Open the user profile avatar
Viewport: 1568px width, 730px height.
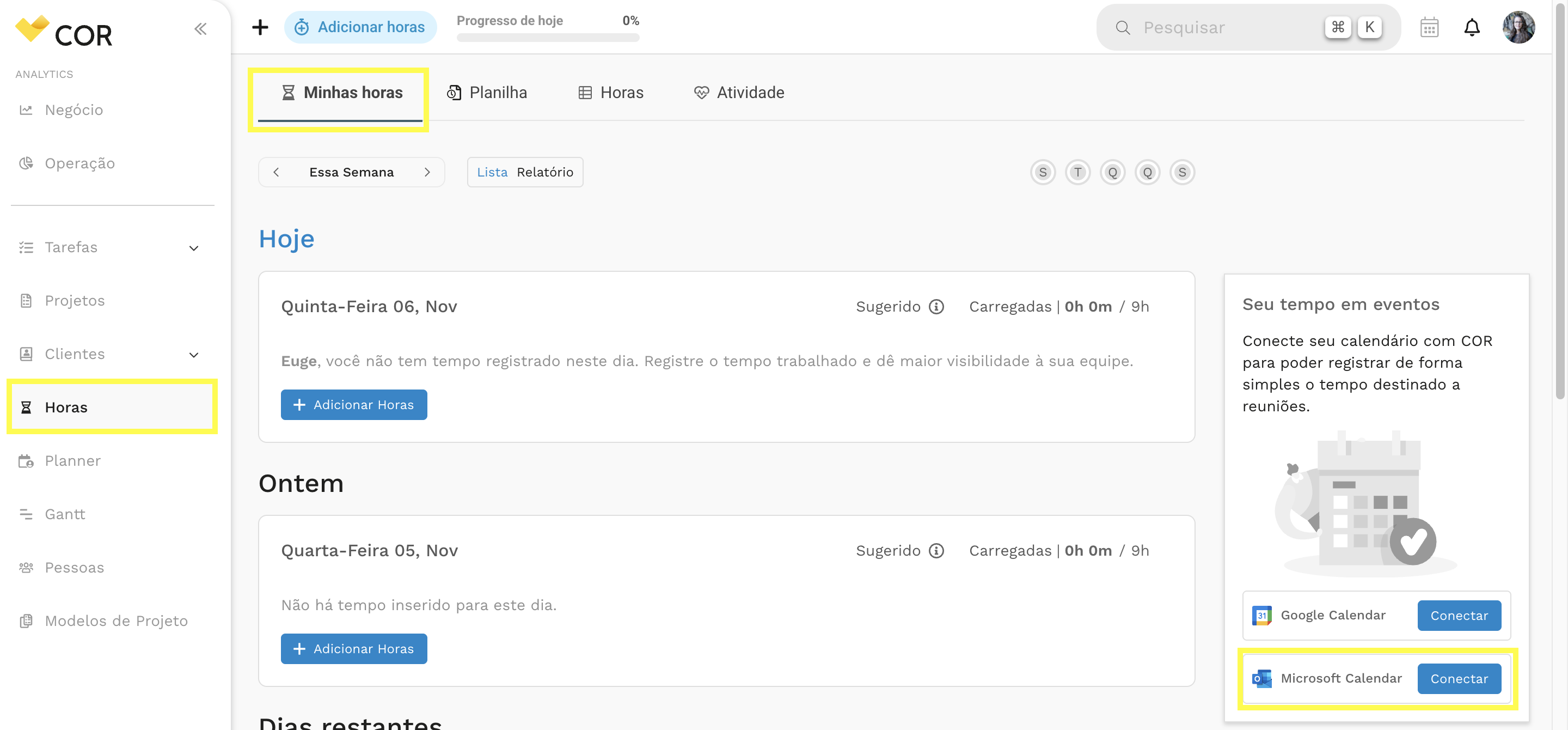pyautogui.click(x=1518, y=27)
